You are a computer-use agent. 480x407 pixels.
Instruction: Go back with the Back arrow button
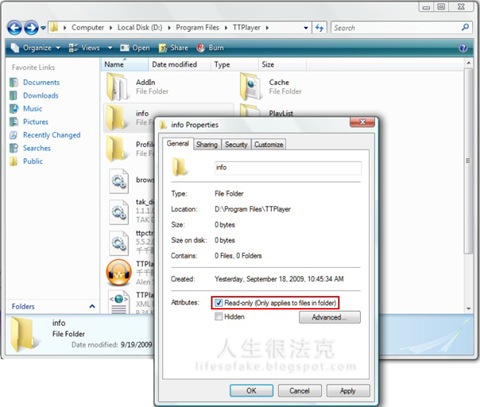tap(14, 28)
